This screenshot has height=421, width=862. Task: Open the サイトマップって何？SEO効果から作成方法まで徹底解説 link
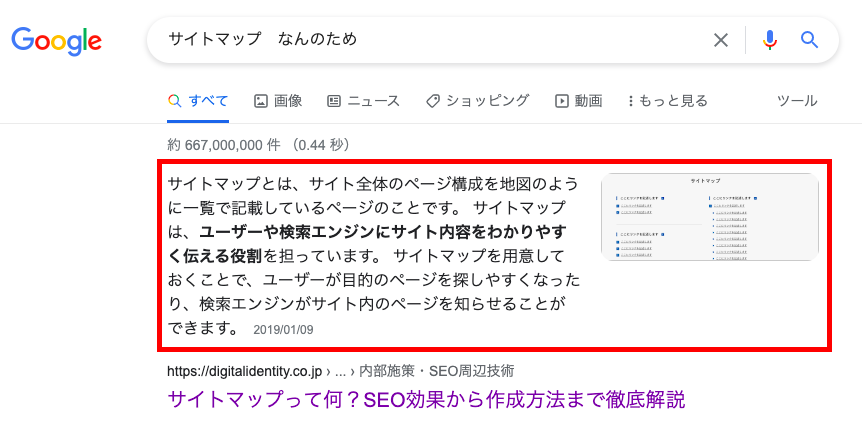pyautogui.click(x=426, y=400)
